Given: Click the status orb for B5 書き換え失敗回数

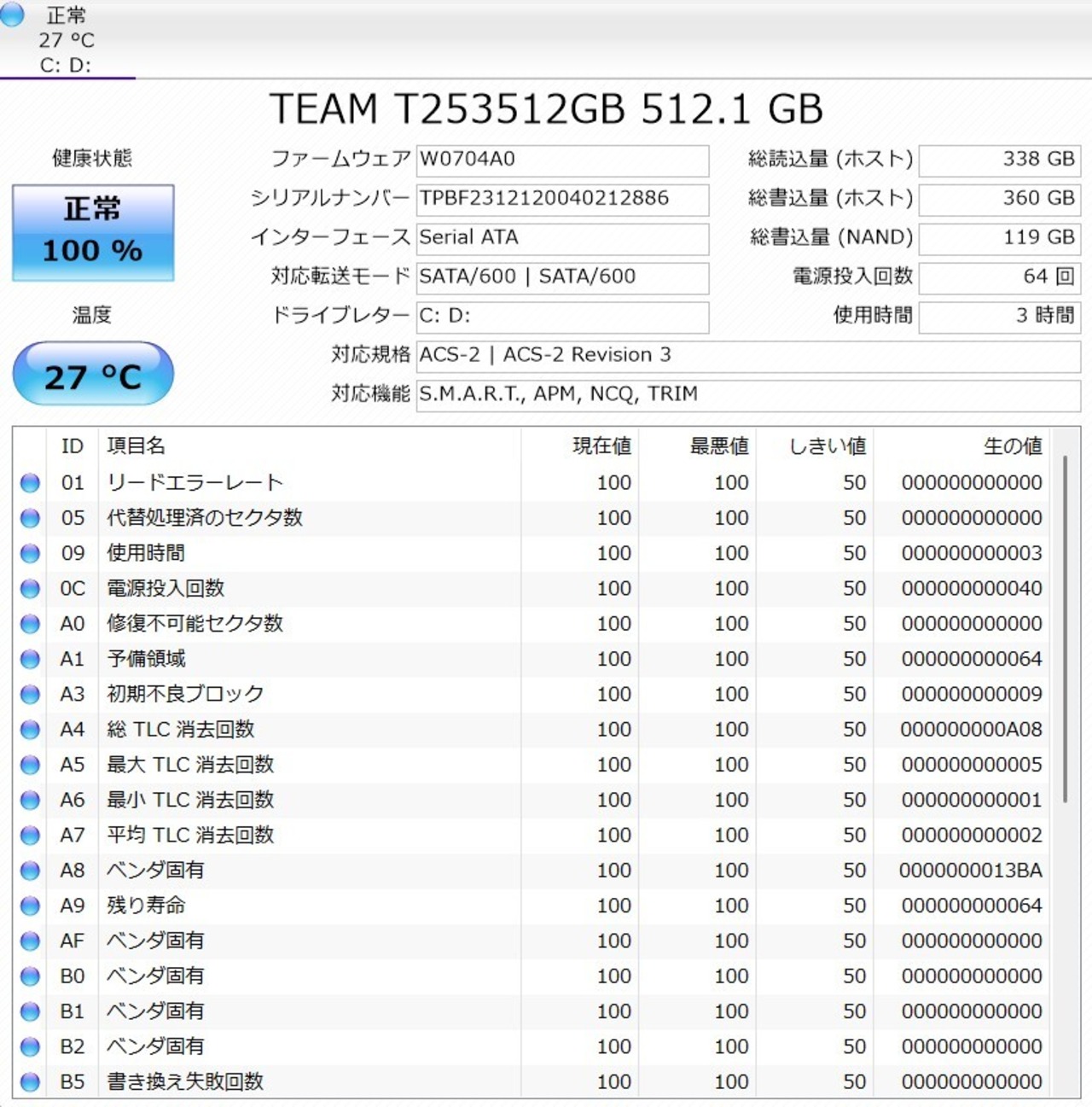Looking at the screenshot, I should pos(30,1082).
